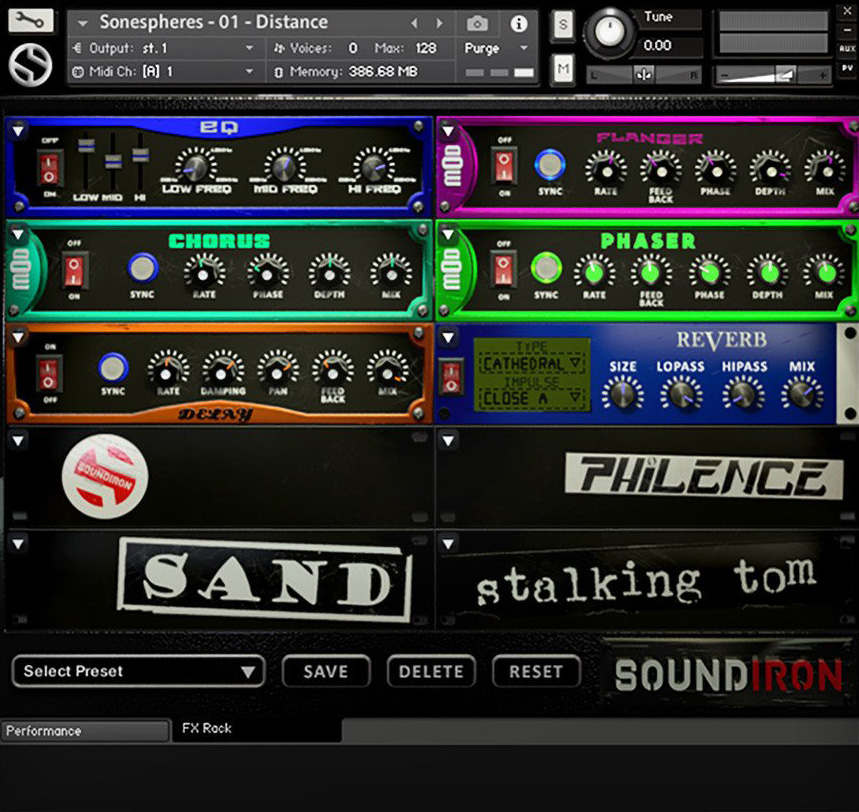The image size is (859, 812).
Task: Click the circular Soundiron badge on empty FX slot
Action: click(103, 477)
